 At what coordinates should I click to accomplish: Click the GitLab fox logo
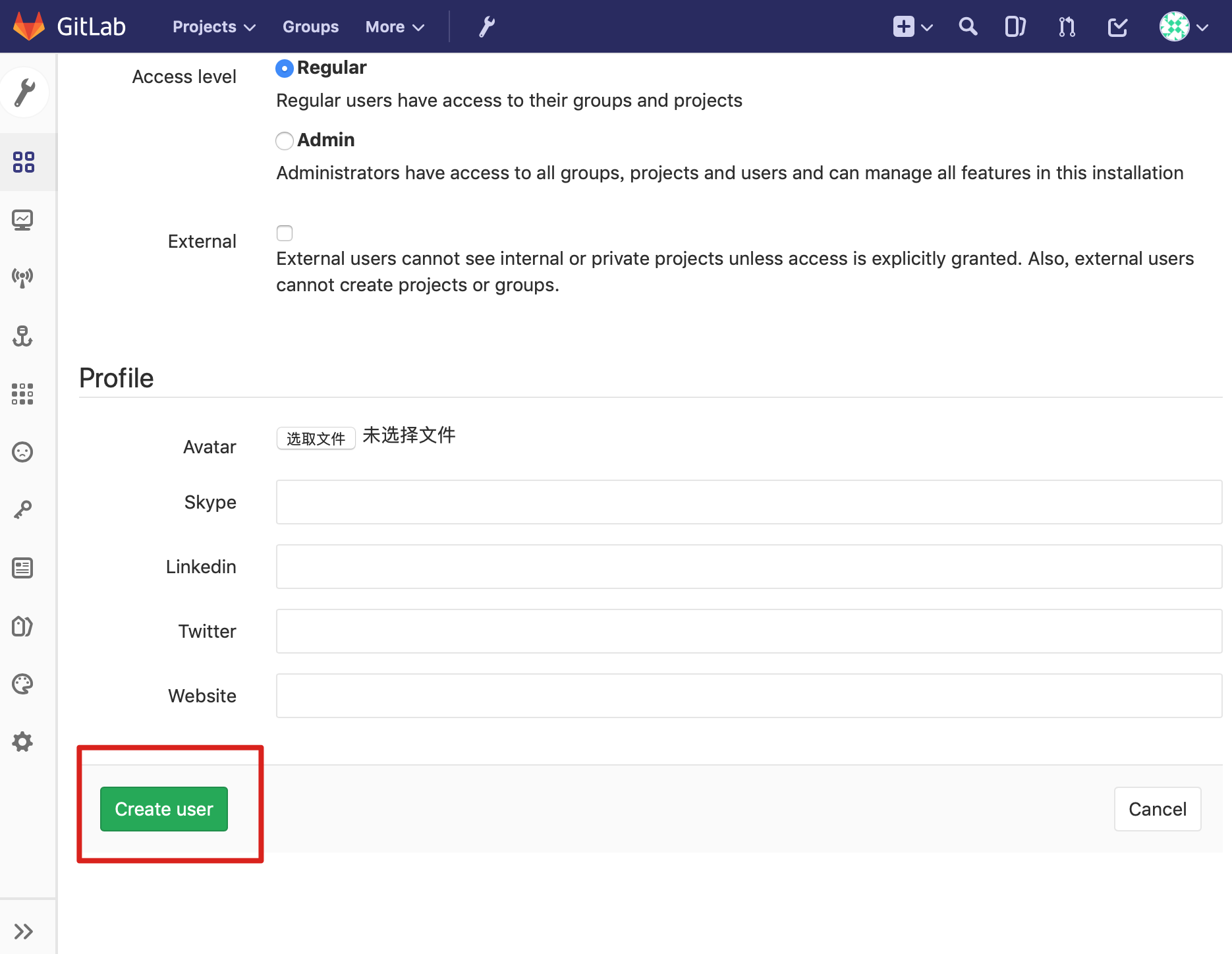coord(29,26)
